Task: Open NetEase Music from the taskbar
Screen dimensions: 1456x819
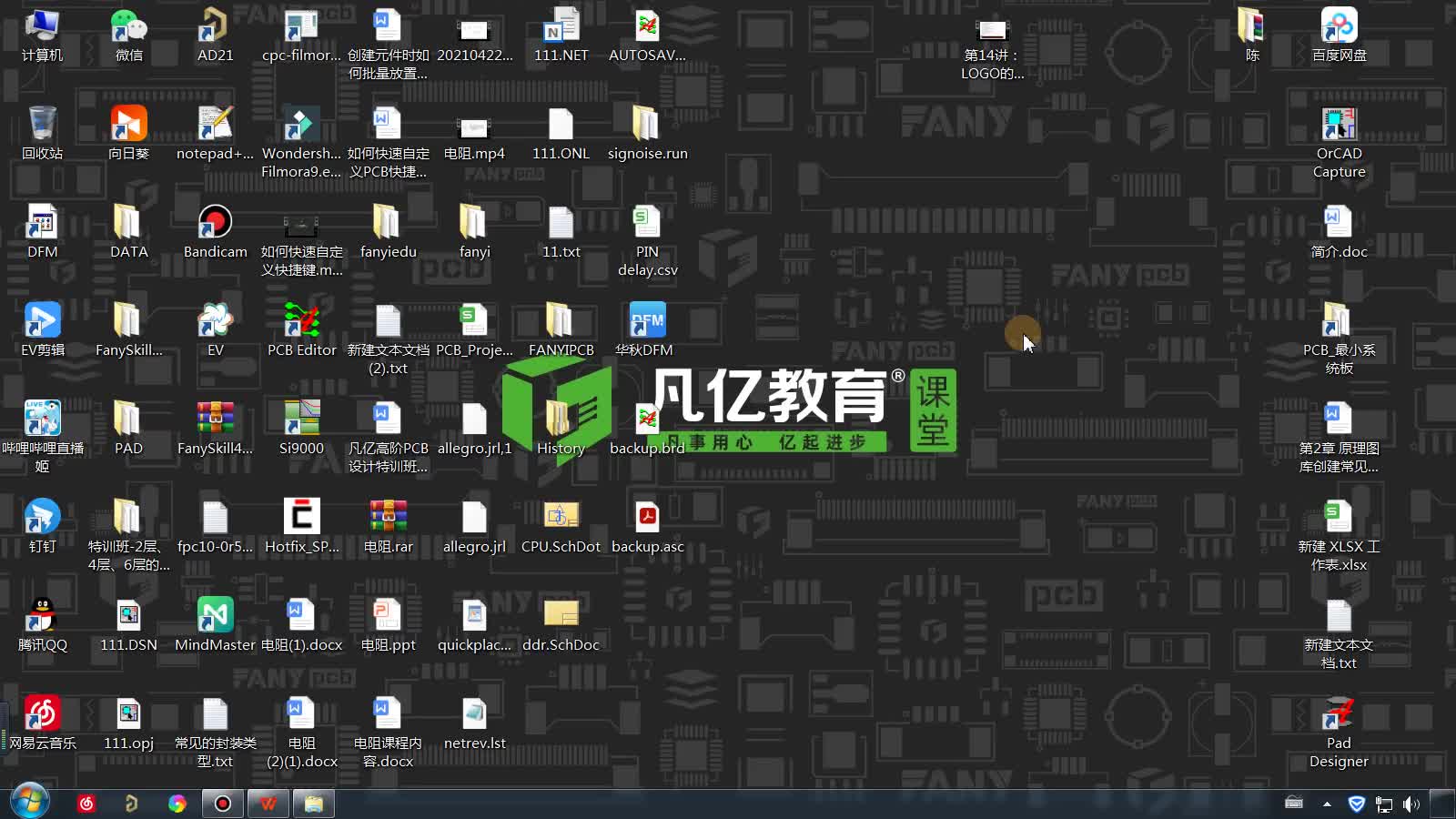Action: pos(86,804)
